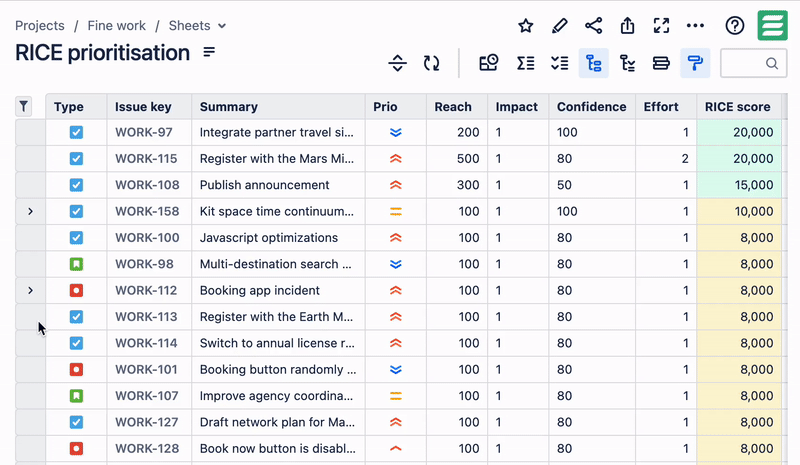
Task: Open the three-dot more menu
Action: [695, 26]
